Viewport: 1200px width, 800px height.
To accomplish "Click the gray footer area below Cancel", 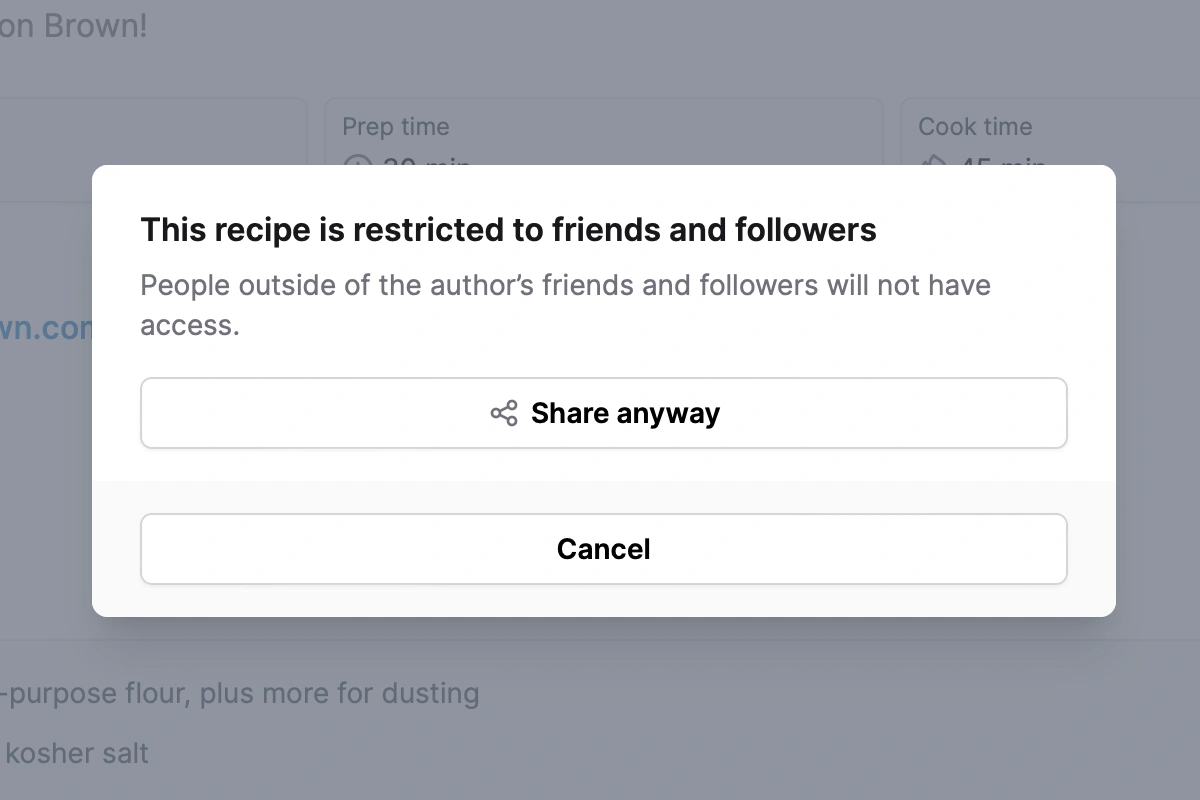I will pyautogui.click(x=603, y=600).
